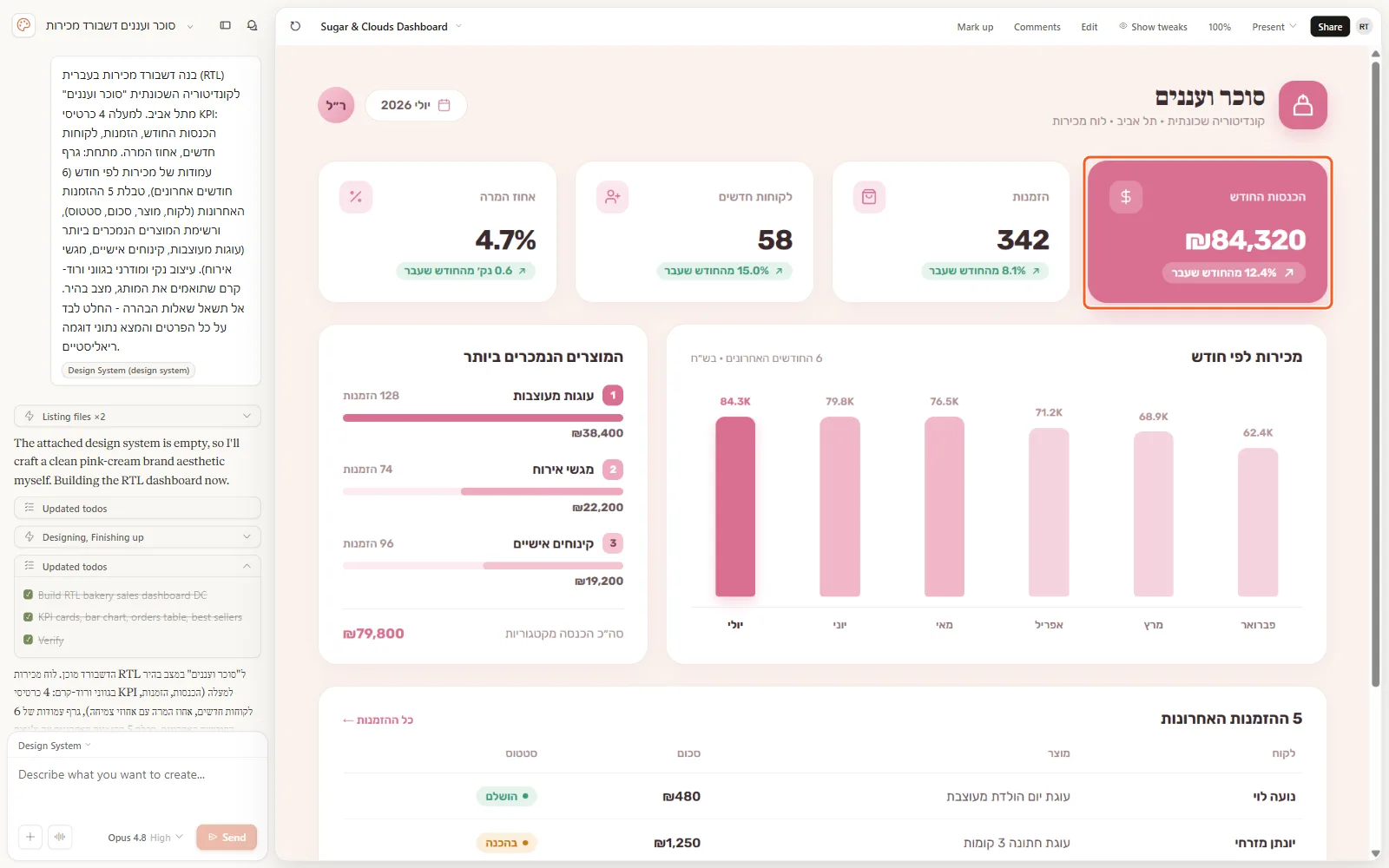Click the dark pink July sales bar
The height and width of the screenshot is (868, 1389).
coord(735,507)
